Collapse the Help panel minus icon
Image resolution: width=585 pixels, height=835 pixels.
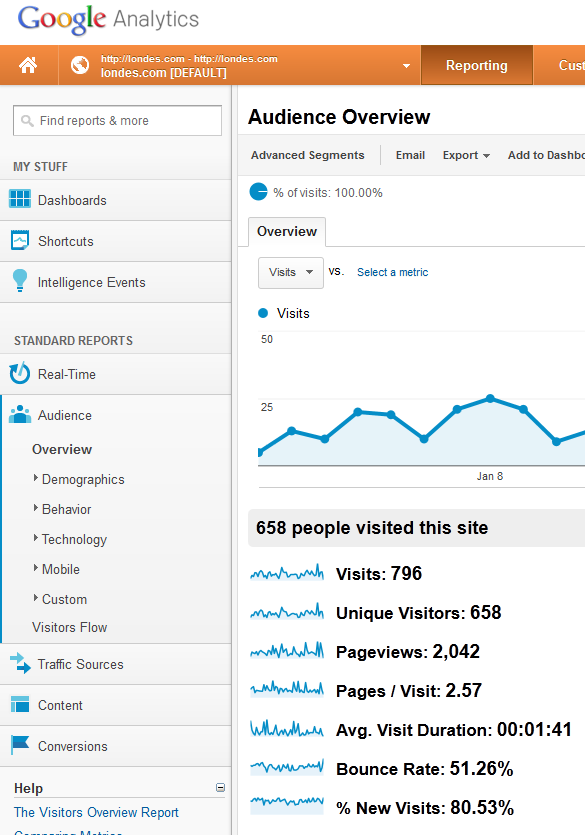pos(220,788)
